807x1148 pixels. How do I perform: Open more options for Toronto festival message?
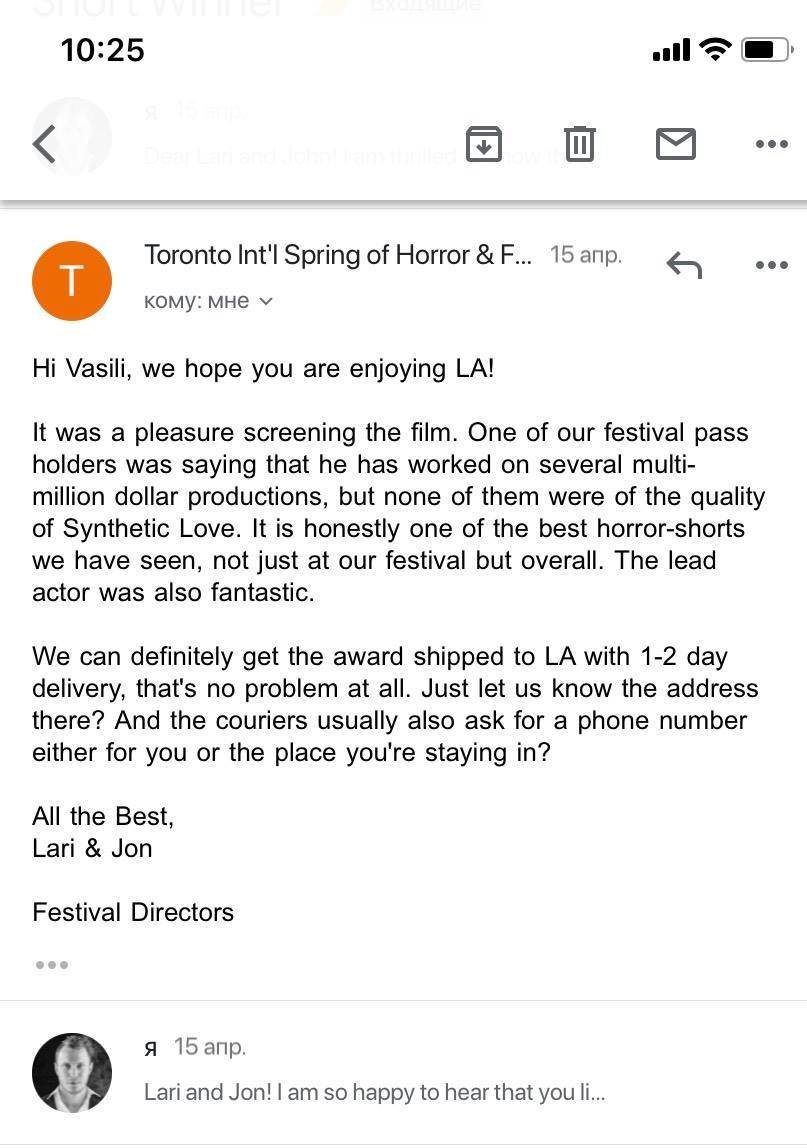point(772,265)
